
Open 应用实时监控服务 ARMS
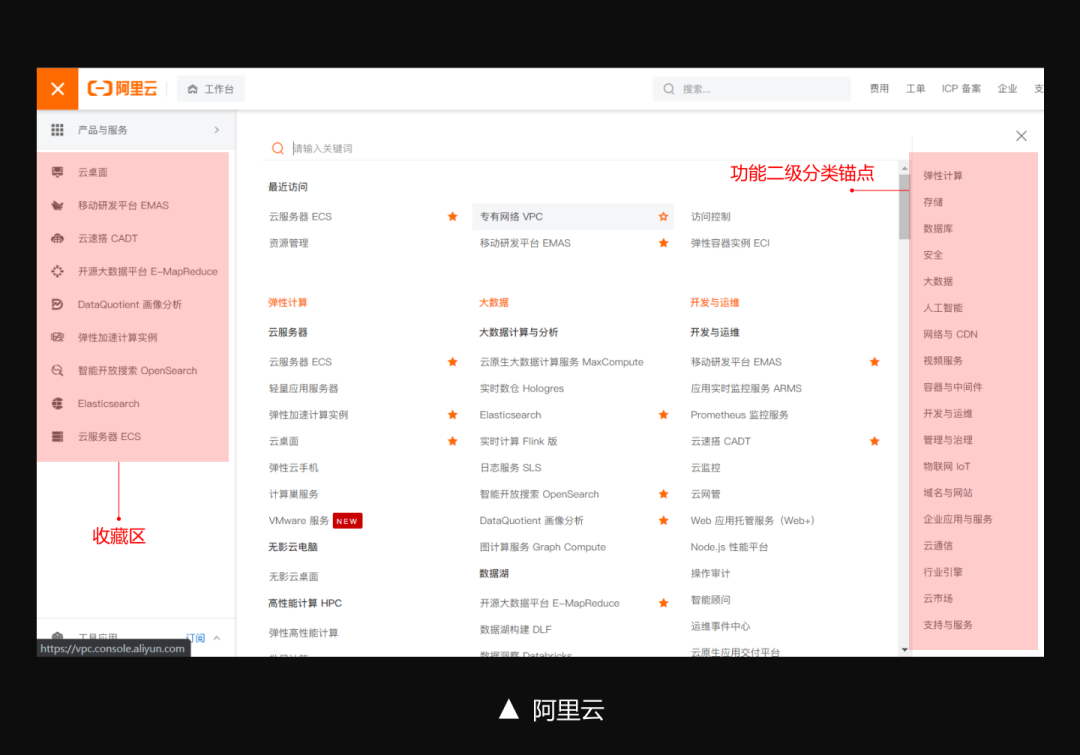point(746,389)
